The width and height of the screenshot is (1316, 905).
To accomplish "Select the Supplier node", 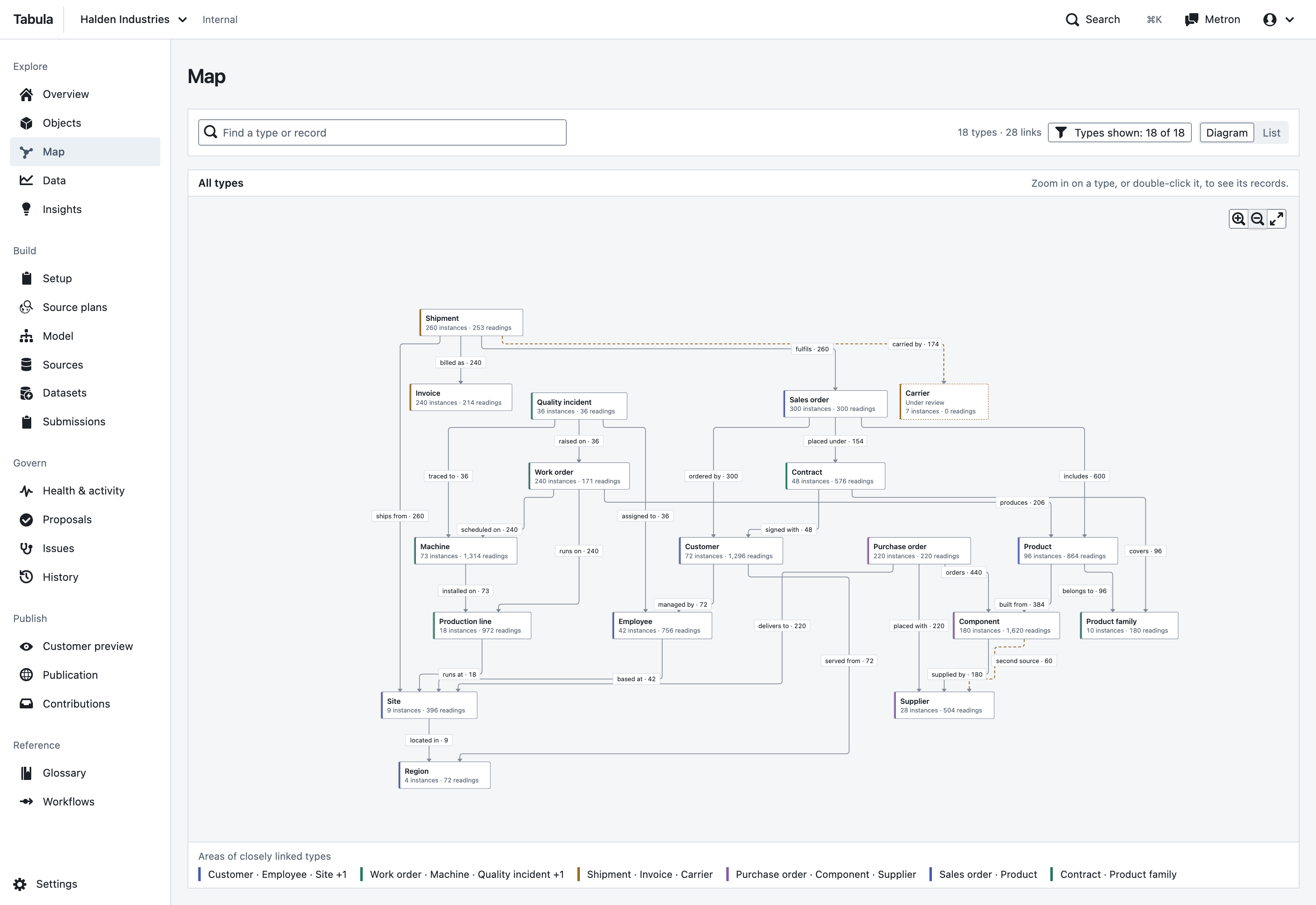I will click(944, 705).
